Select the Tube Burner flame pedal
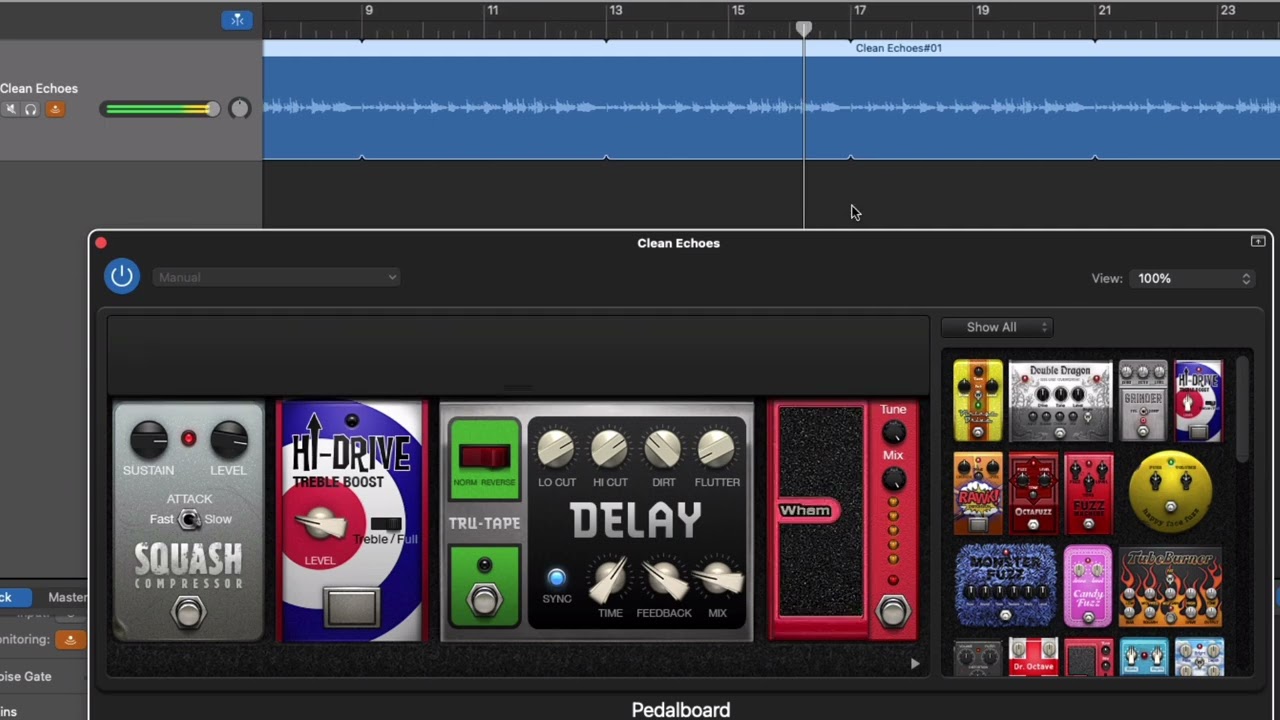This screenshot has height=720, width=1280. [1170, 586]
